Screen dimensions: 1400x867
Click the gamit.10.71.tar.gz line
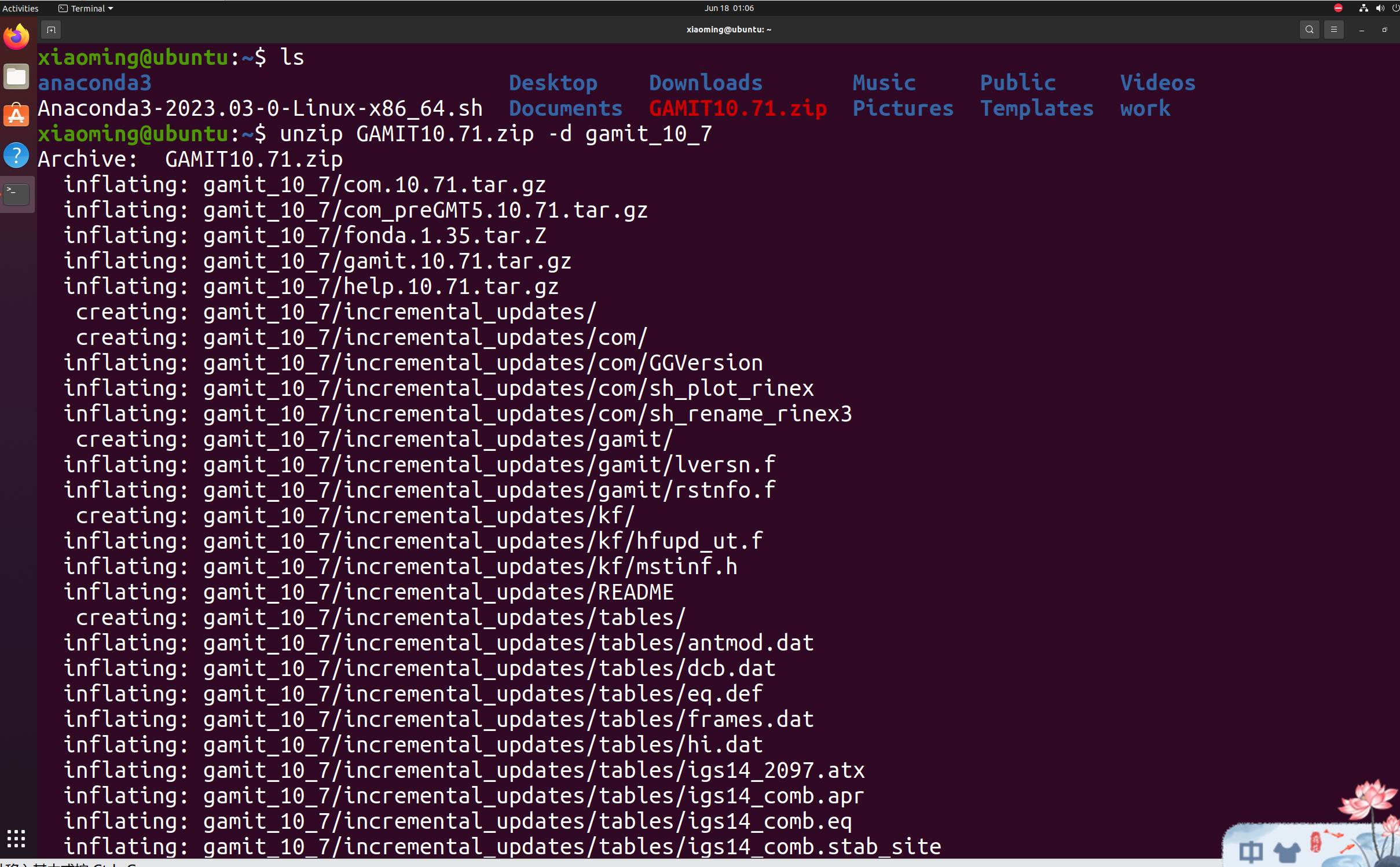point(317,261)
